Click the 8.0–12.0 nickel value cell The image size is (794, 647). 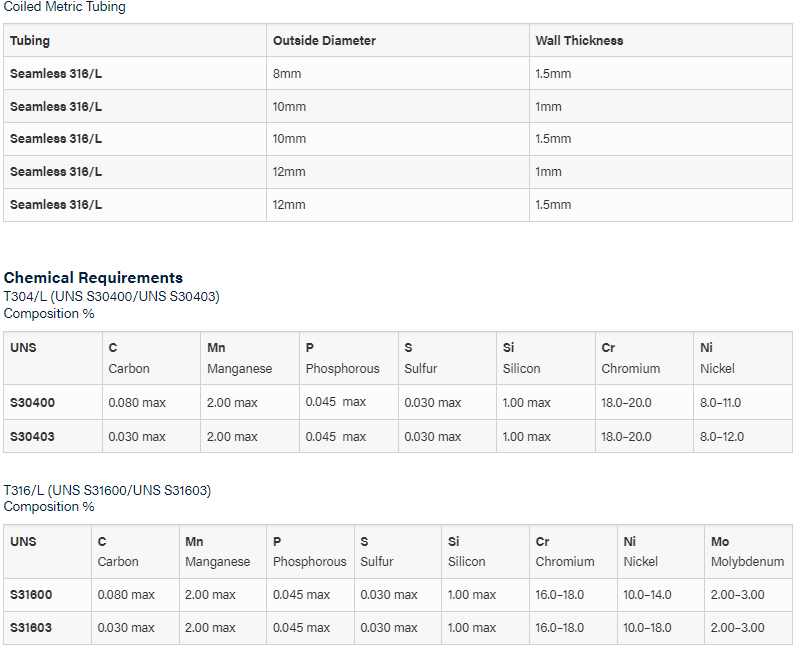click(x=742, y=436)
